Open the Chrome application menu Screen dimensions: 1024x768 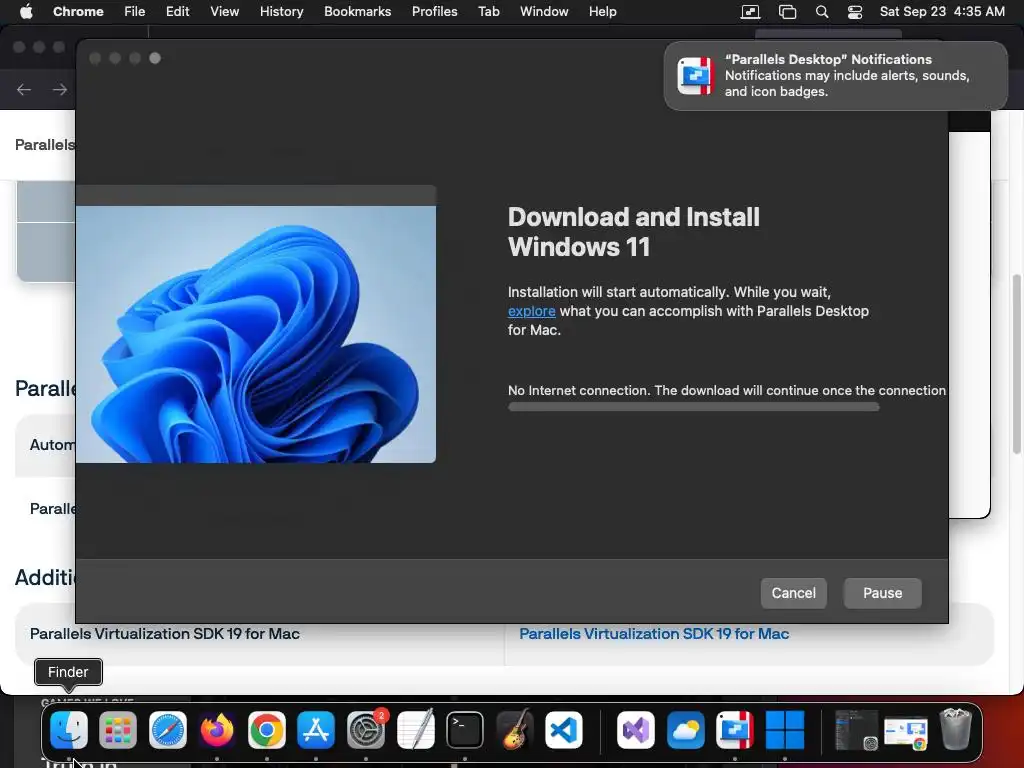(78, 11)
